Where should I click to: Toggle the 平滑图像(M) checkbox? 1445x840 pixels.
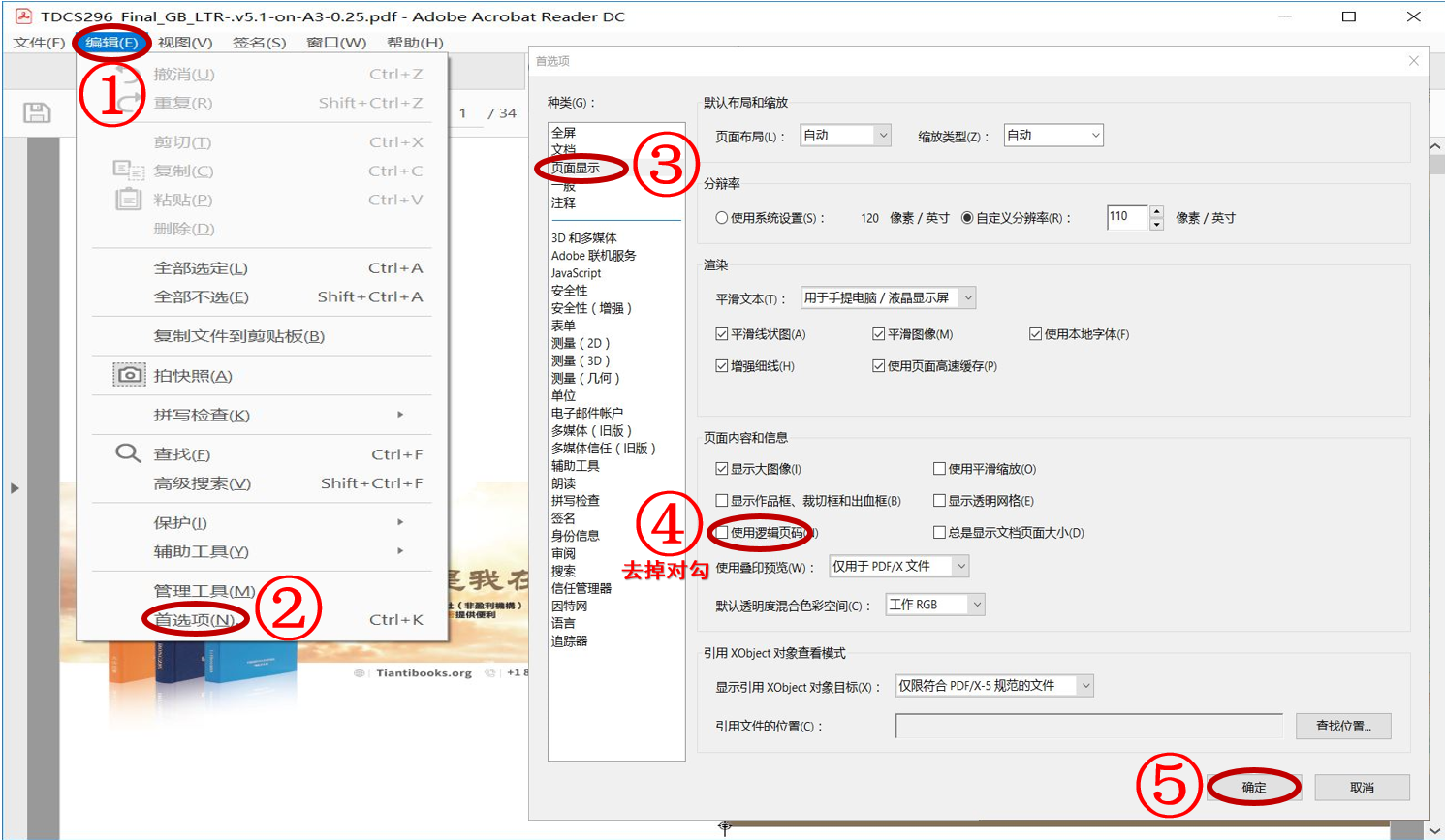879,332
